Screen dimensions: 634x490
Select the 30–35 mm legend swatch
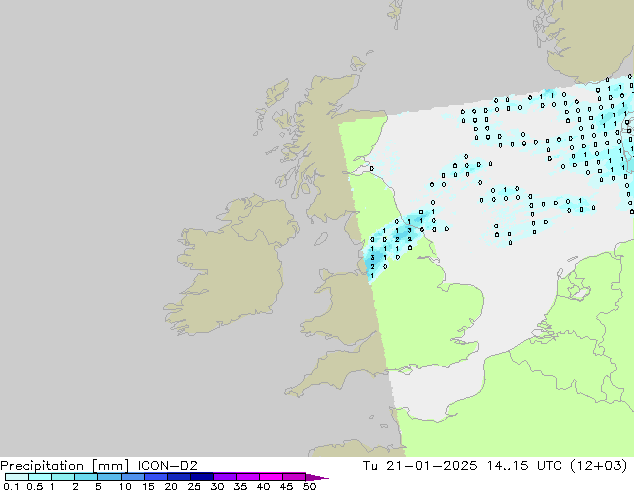tap(224, 477)
